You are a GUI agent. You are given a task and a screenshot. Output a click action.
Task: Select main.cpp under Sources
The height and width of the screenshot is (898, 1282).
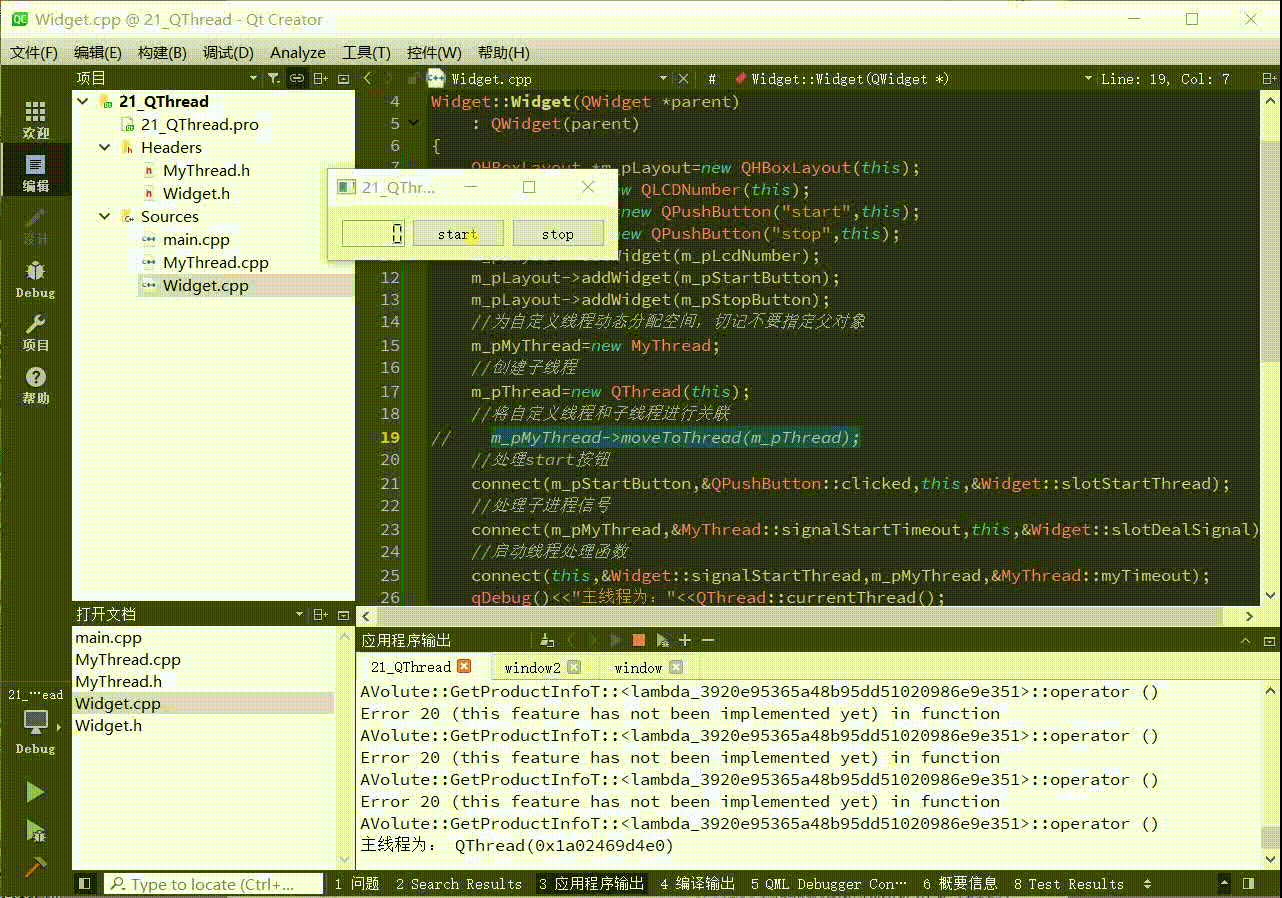coord(196,239)
